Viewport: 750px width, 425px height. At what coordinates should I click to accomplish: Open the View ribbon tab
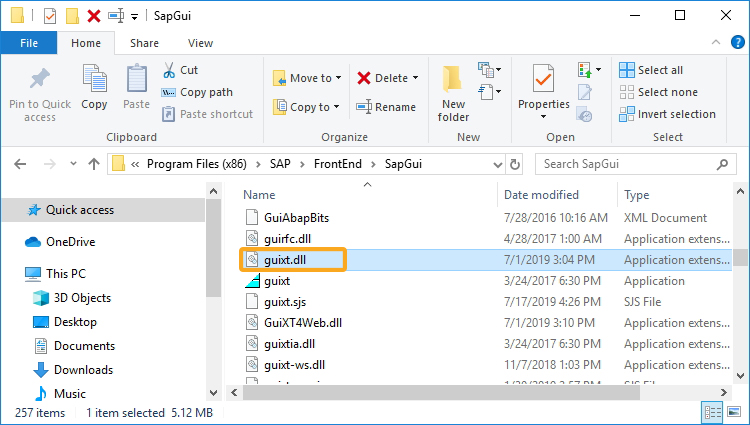tap(200, 43)
